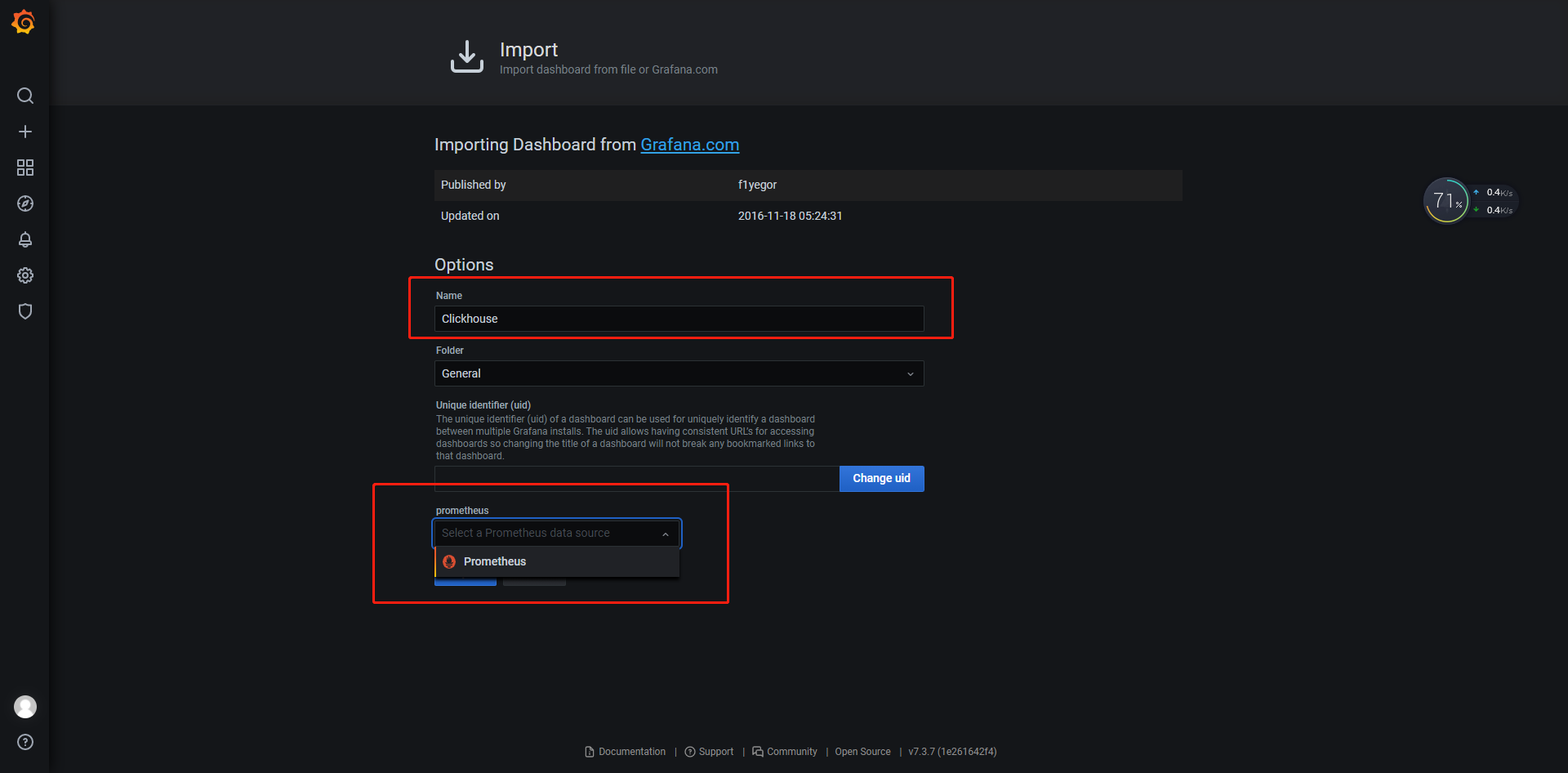Click the Import page title

[528, 50]
